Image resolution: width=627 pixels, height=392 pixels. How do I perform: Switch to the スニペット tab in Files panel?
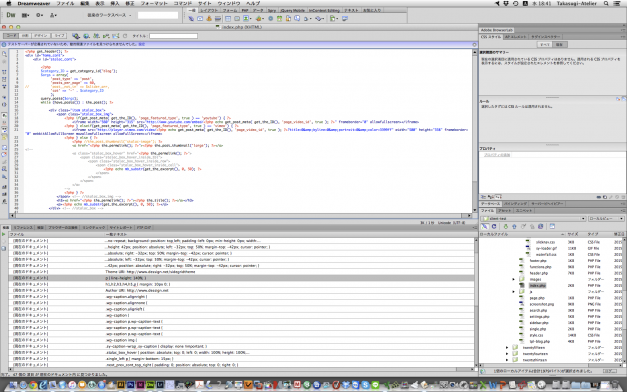(523, 210)
